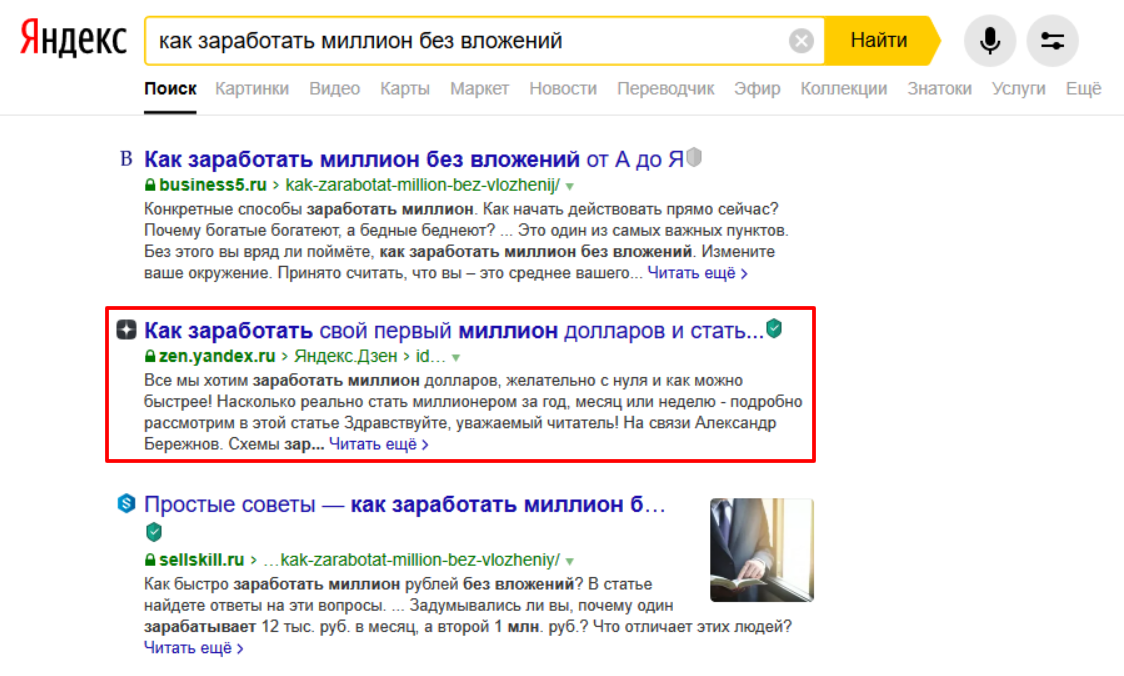The height and width of the screenshot is (676, 1124).
Task: Open the zen.yandex.ru domain link
Action: [217, 356]
